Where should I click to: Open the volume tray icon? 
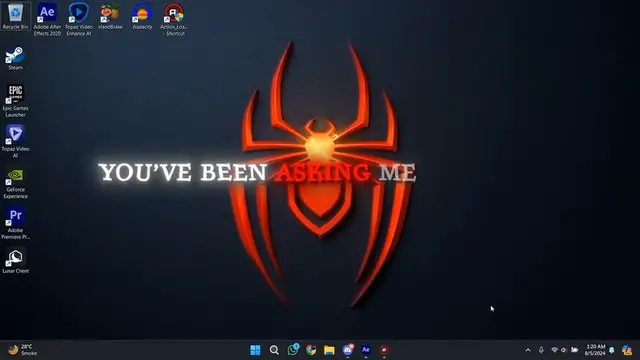pos(564,350)
